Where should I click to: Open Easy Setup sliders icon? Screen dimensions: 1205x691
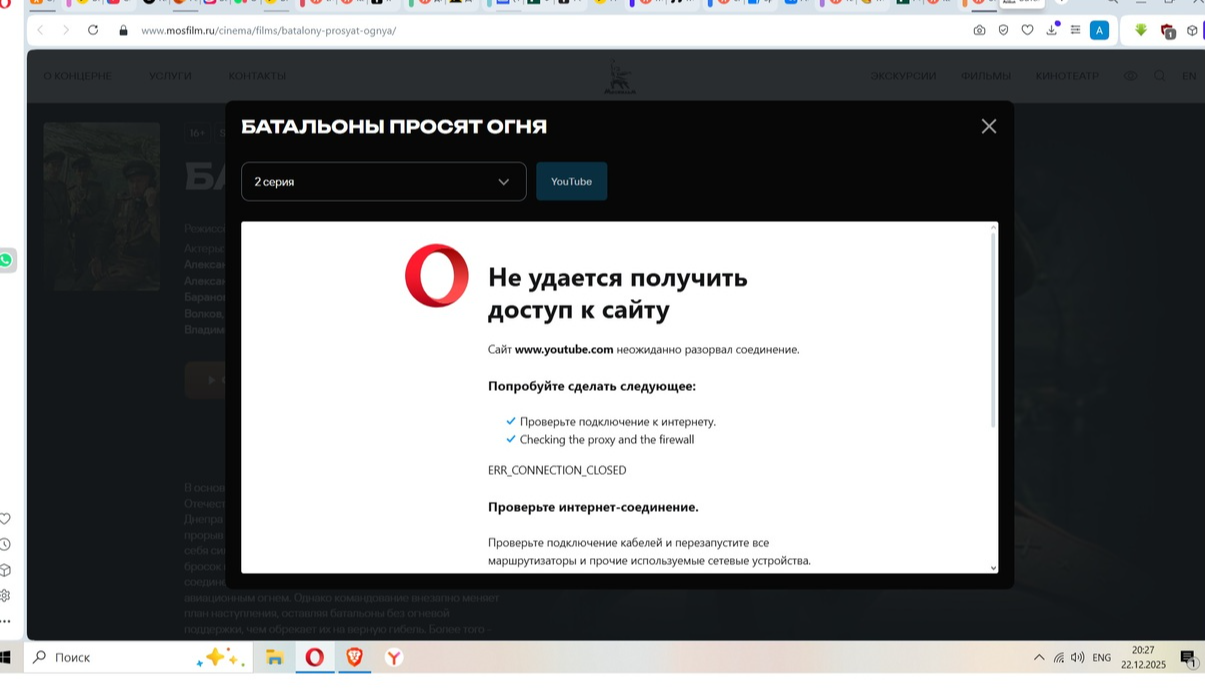click(1075, 30)
